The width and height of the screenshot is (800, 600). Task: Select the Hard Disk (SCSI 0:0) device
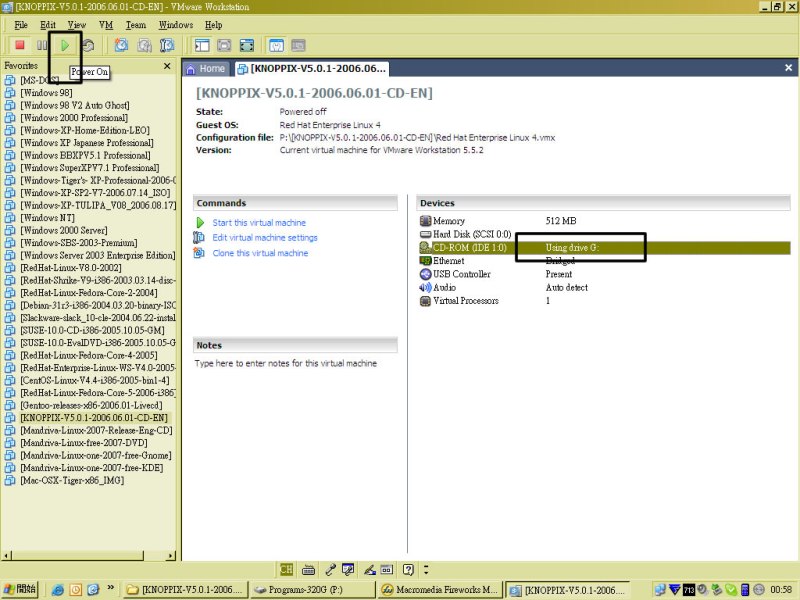[x=605, y=234]
